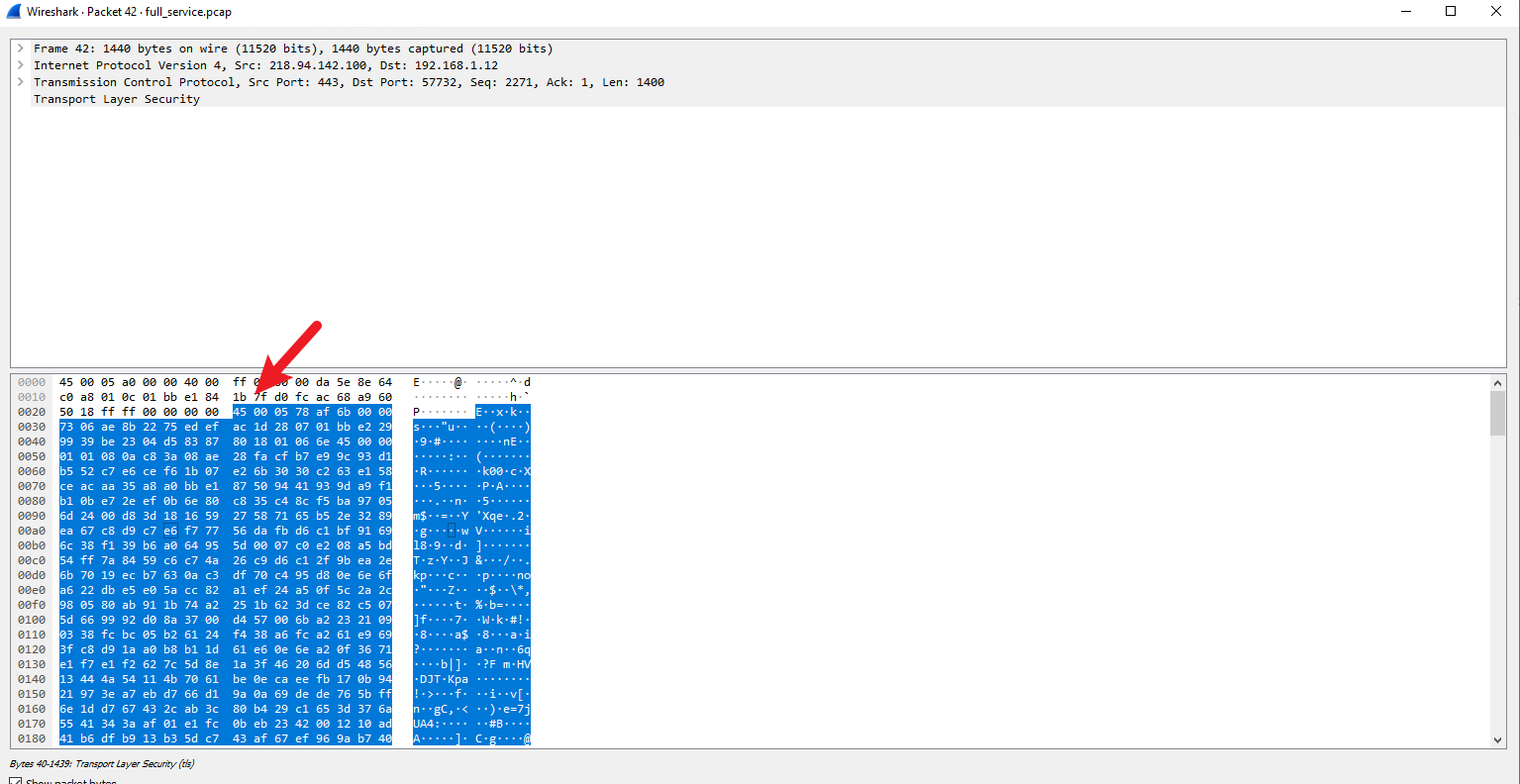
Task: Click the Wireshark shark fin icon
Action: [14, 12]
